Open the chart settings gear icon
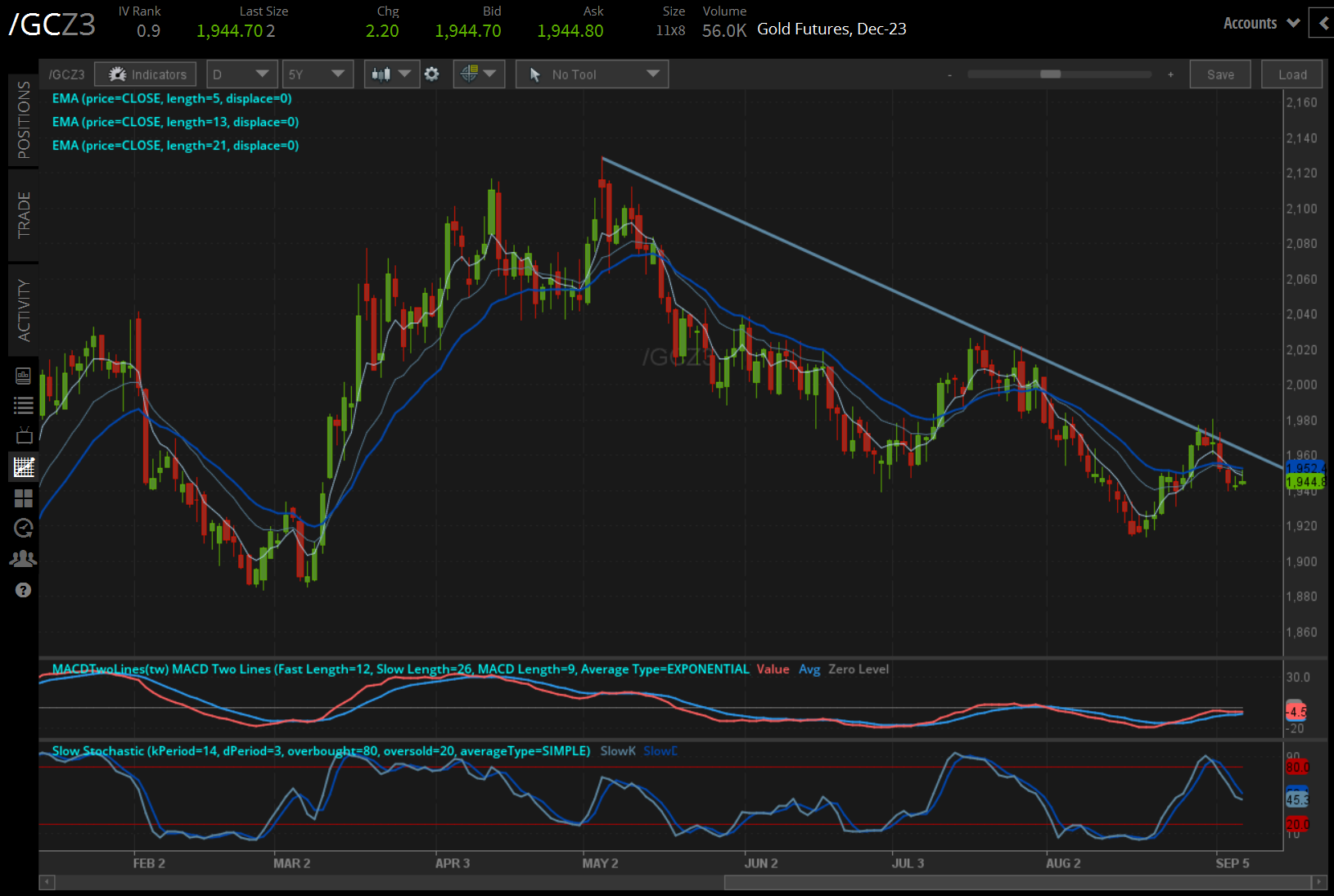 pyautogui.click(x=432, y=74)
